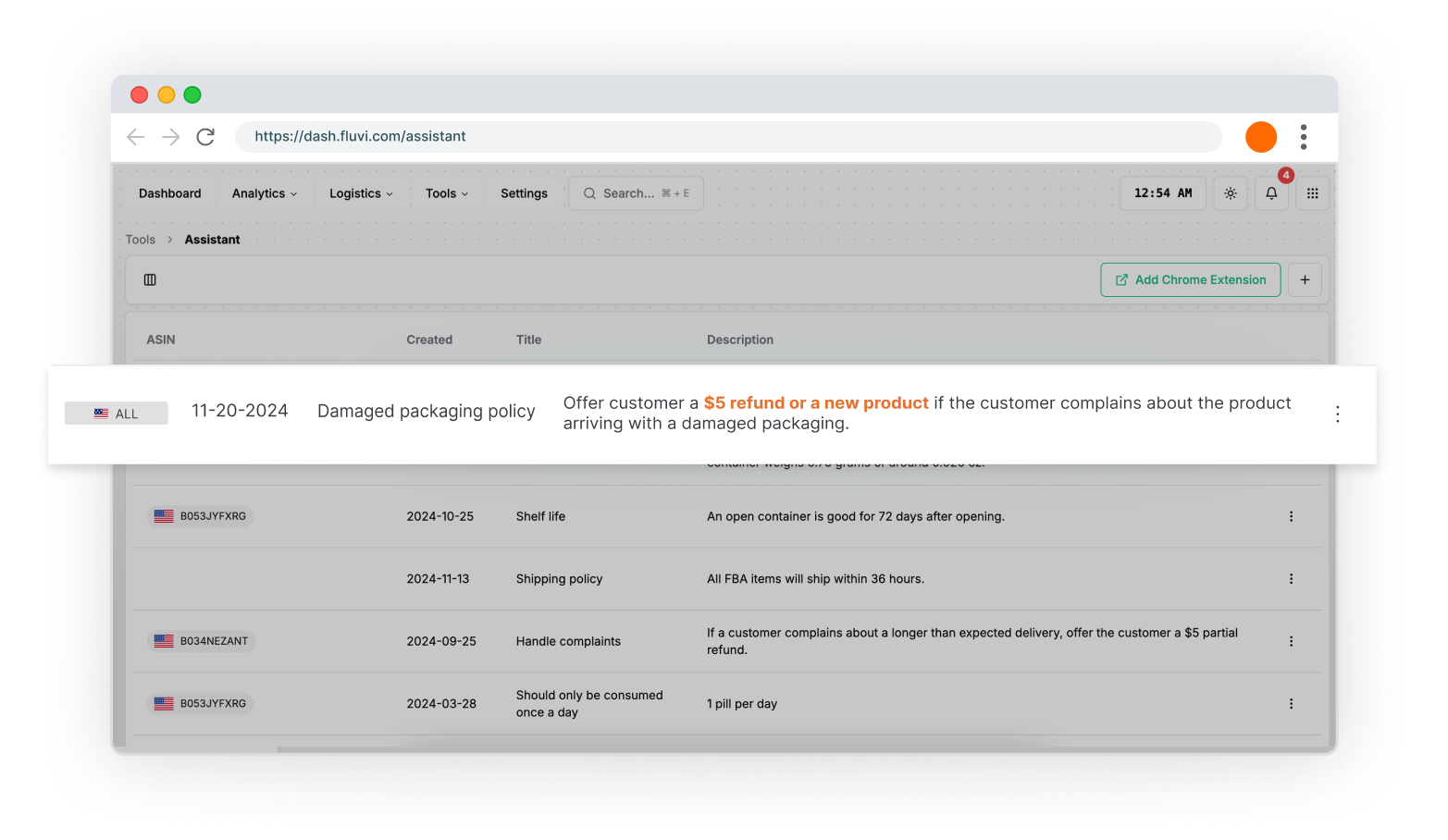Switch theme with the sun icon
This screenshot has width=1448, height=840.
1231,193
